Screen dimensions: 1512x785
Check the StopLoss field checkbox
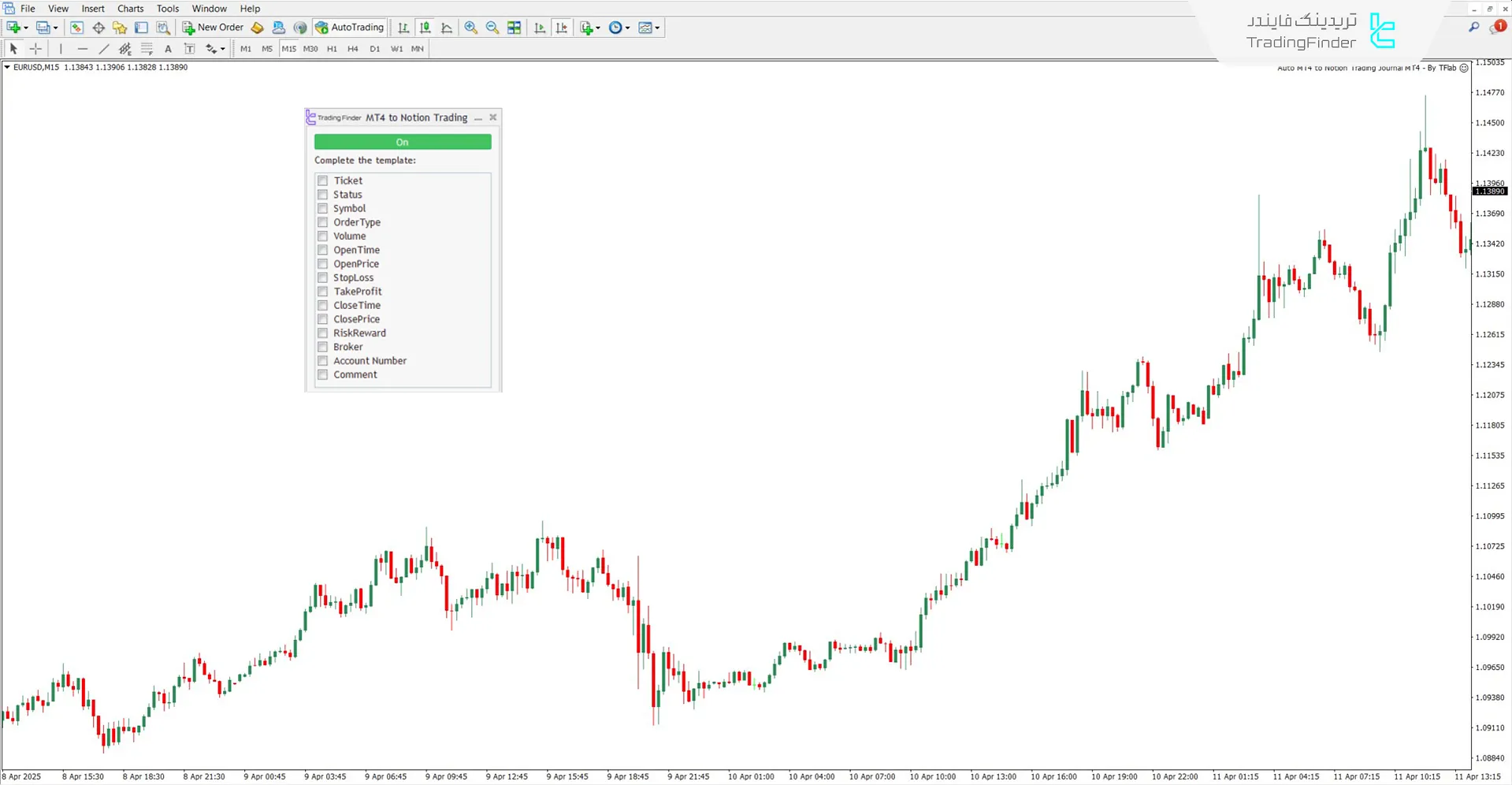[322, 277]
